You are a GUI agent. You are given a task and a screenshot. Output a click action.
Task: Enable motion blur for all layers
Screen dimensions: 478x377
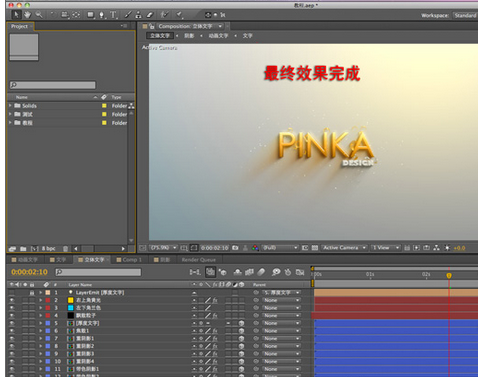point(261,272)
